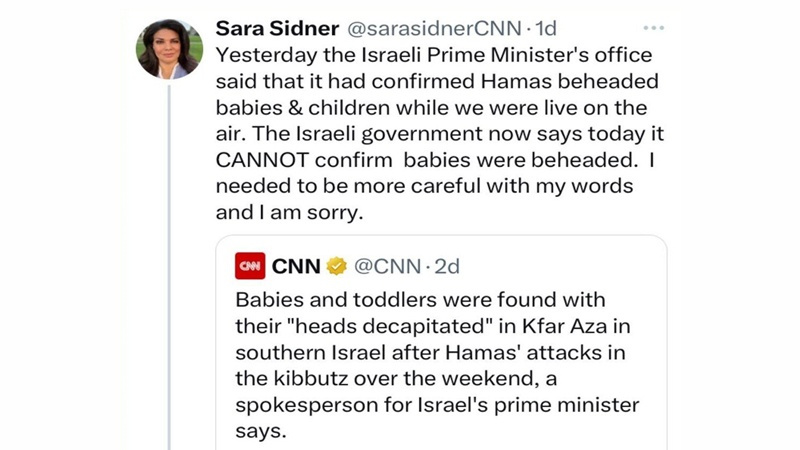Click the tweet's opening line starting "Yesterday"
The width and height of the screenshot is (800, 450).
[x=432, y=55]
